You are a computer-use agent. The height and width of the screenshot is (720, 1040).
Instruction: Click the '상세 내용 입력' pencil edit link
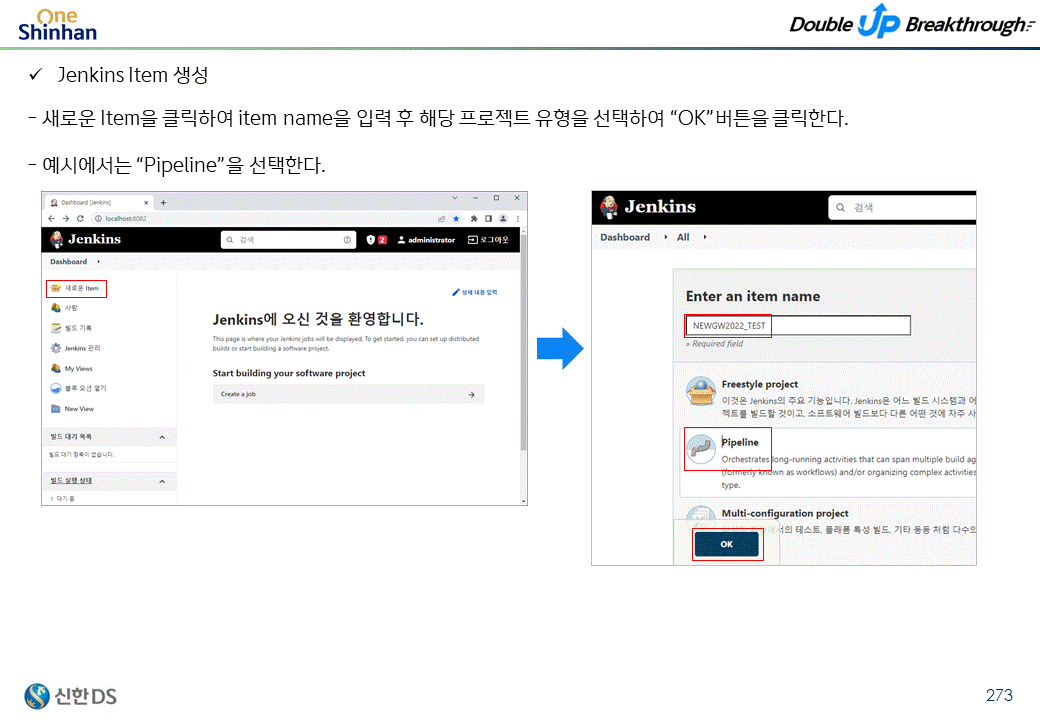pos(475,292)
